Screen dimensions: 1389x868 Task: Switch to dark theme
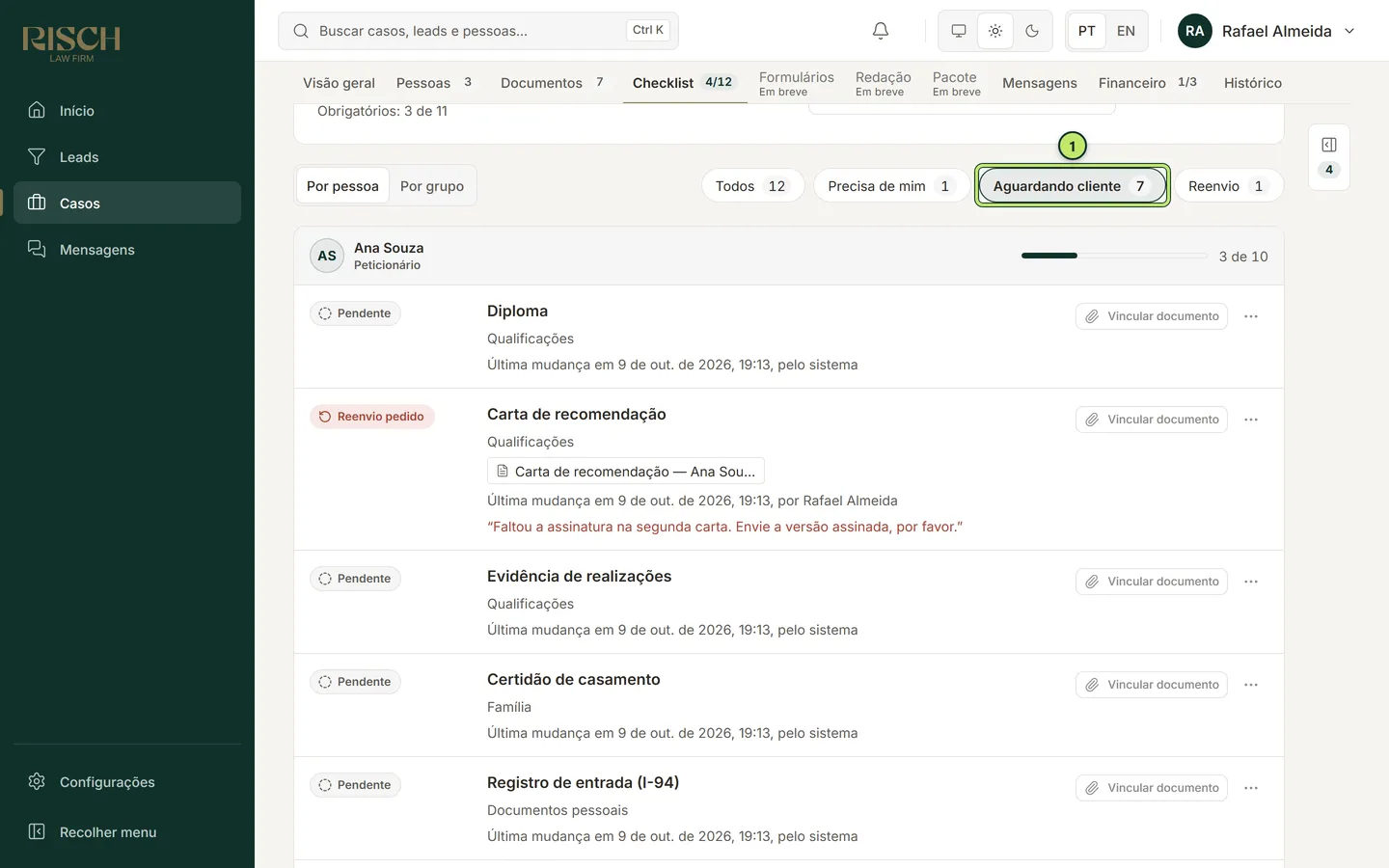coord(1032,31)
